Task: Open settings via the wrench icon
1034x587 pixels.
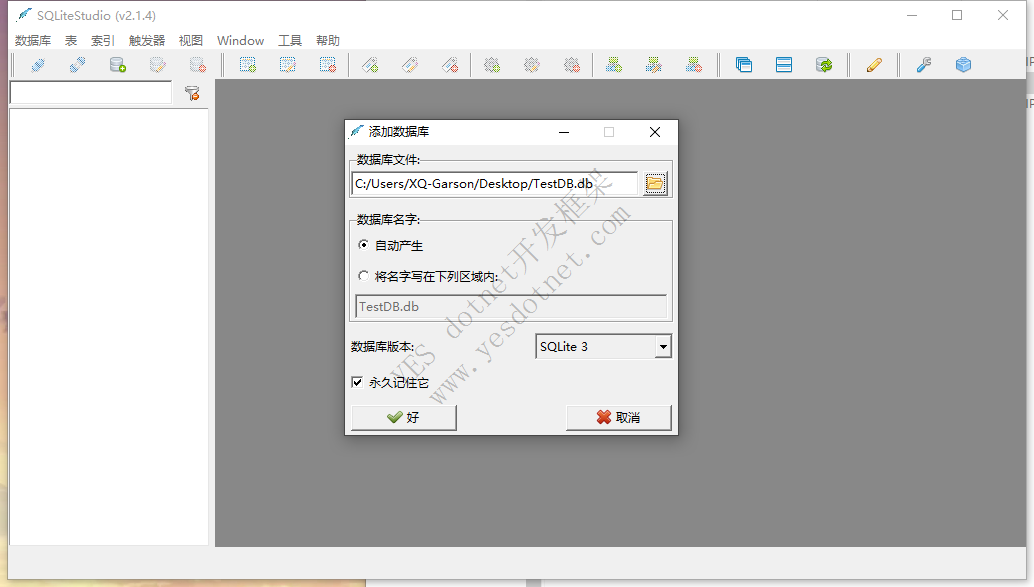Action: click(x=924, y=65)
